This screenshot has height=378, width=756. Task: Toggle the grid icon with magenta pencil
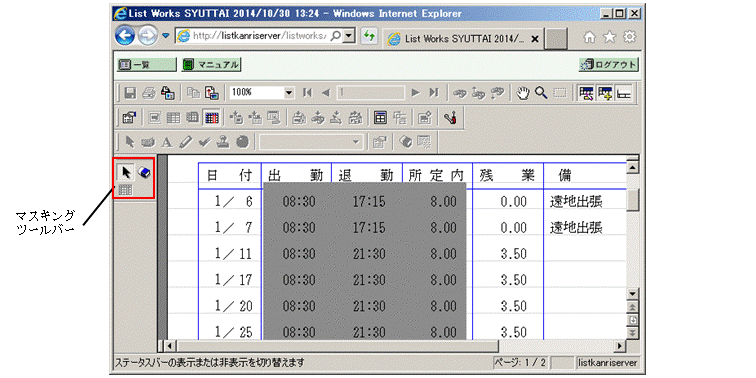point(586,93)
